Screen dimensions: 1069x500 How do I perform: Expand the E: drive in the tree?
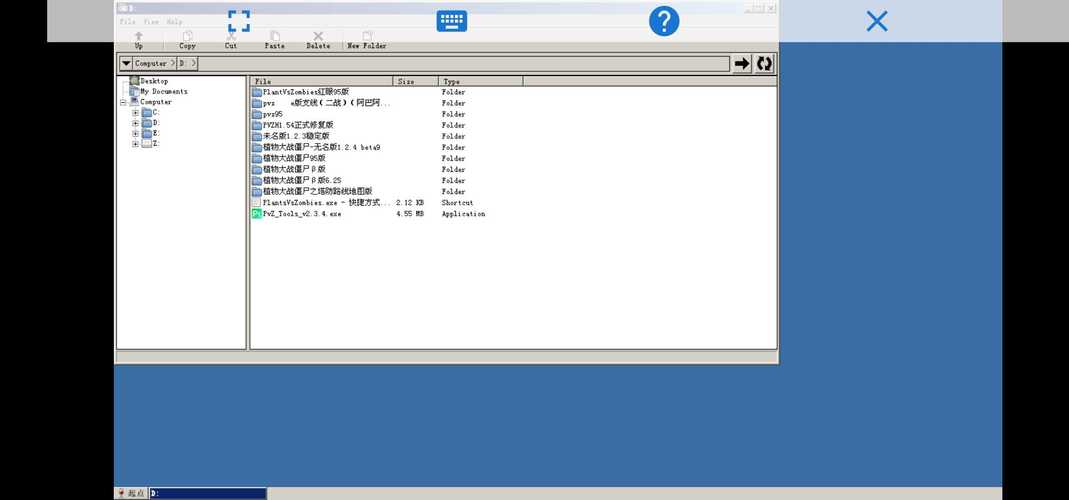tap(135, 134)
